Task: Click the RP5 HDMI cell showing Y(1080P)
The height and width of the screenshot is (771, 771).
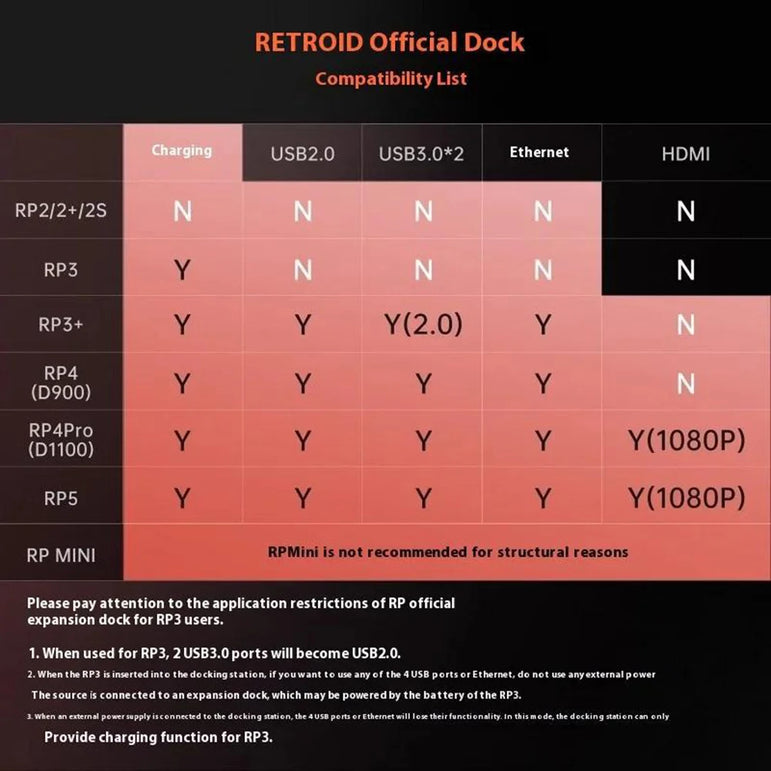Action: point(686,497)
